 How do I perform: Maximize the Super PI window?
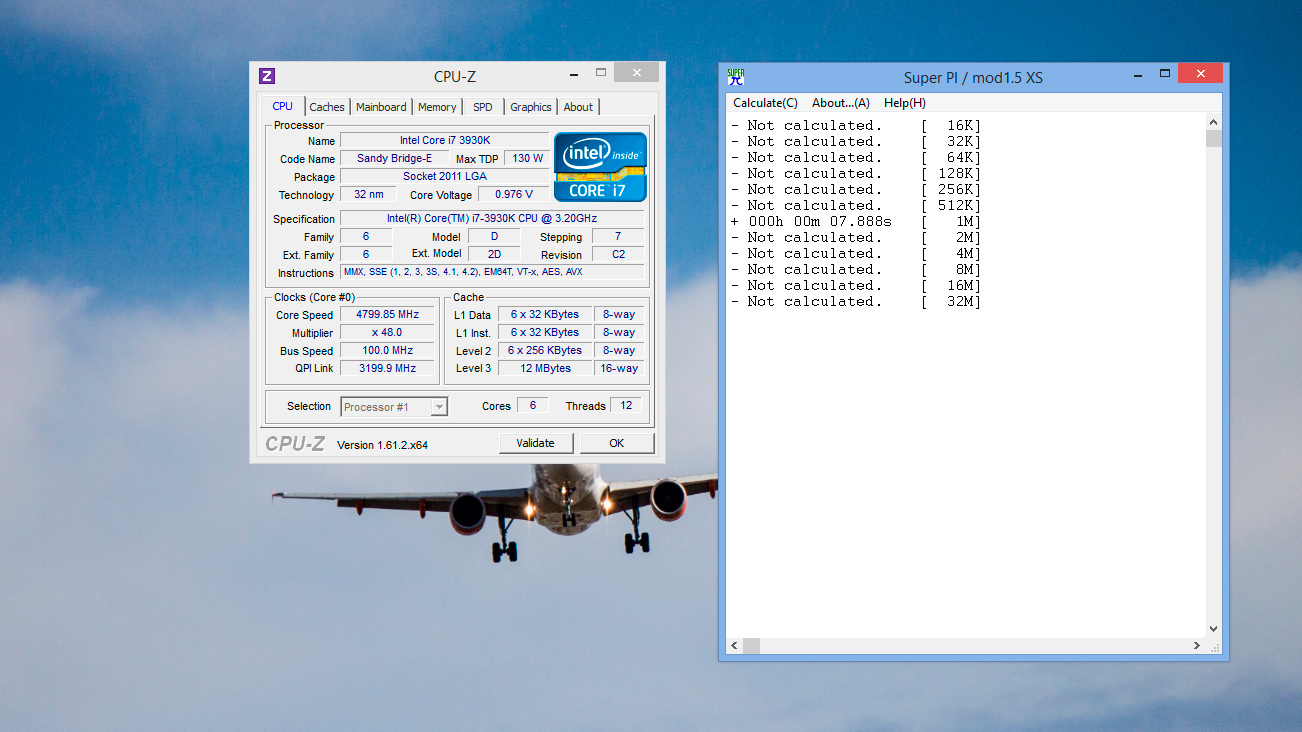pos(1164,74)
